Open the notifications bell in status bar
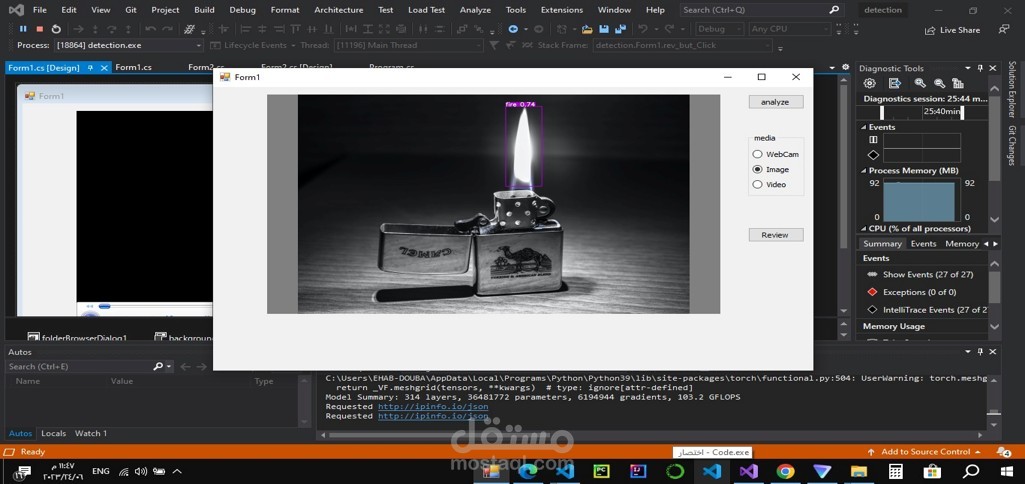The image size is (1025, 484). [1003, 452]
